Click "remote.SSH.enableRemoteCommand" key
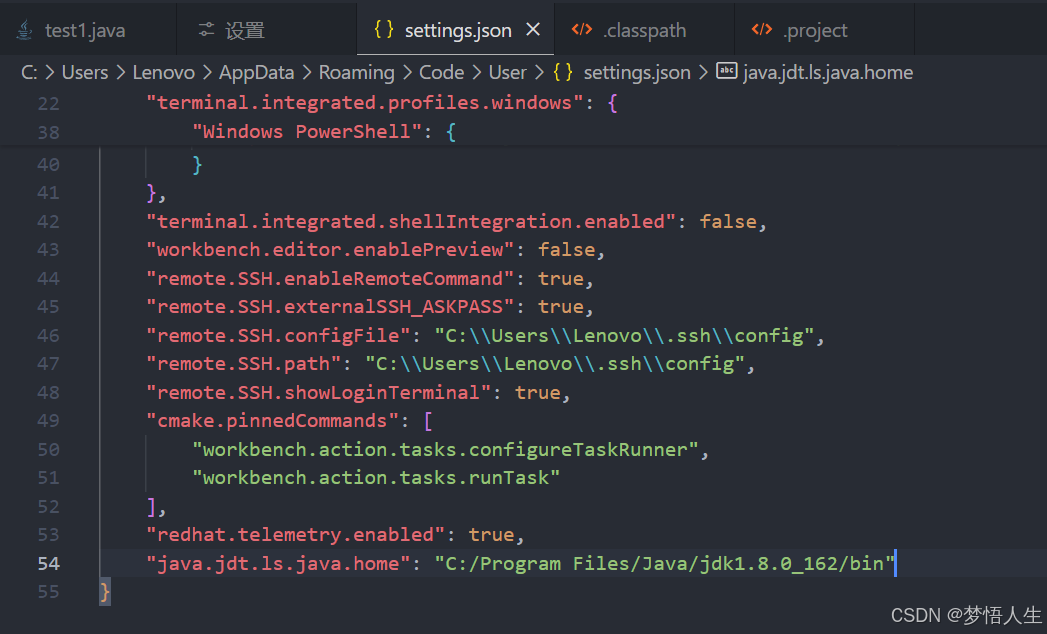The height and width of the screenshot is (634, 1047). (x=331, y=279)
